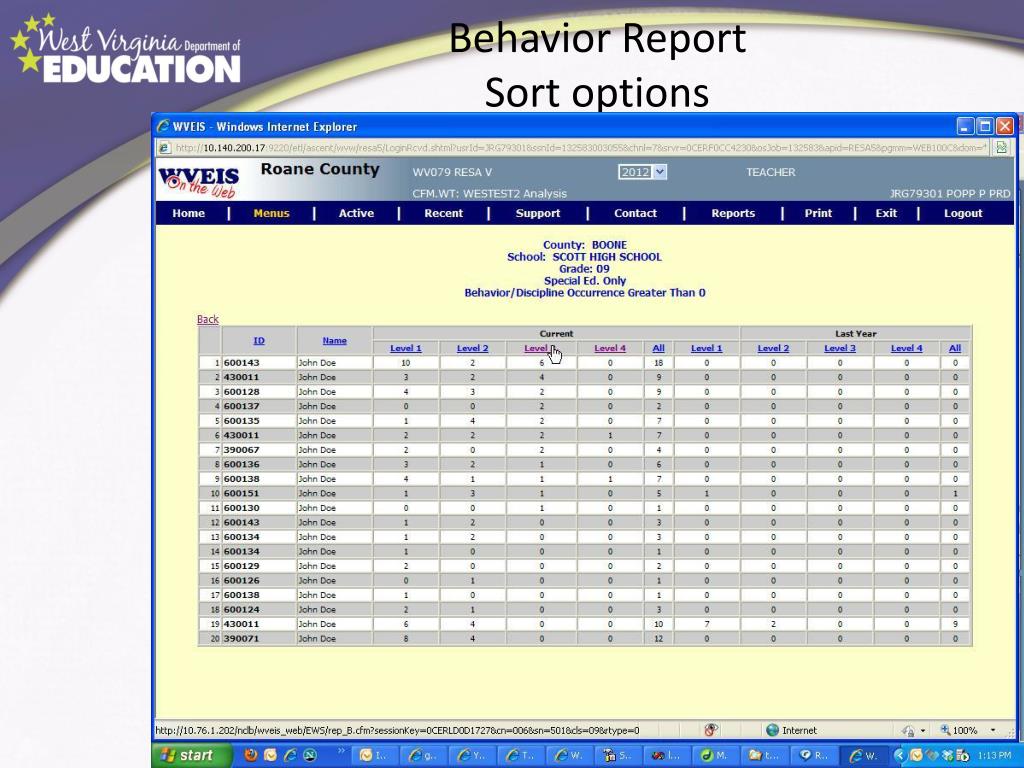Select student ID 390067
This screenshot has width=1024, height=768.
(242, 450)
